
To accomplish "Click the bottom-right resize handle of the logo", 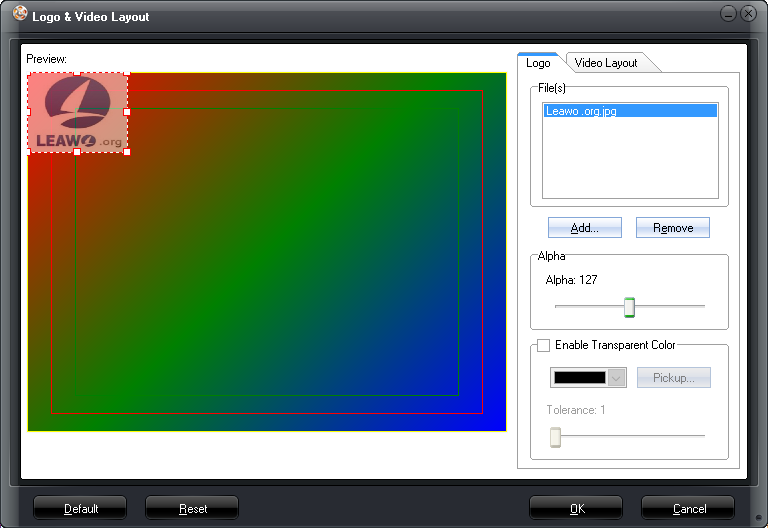I will (127, 152).
